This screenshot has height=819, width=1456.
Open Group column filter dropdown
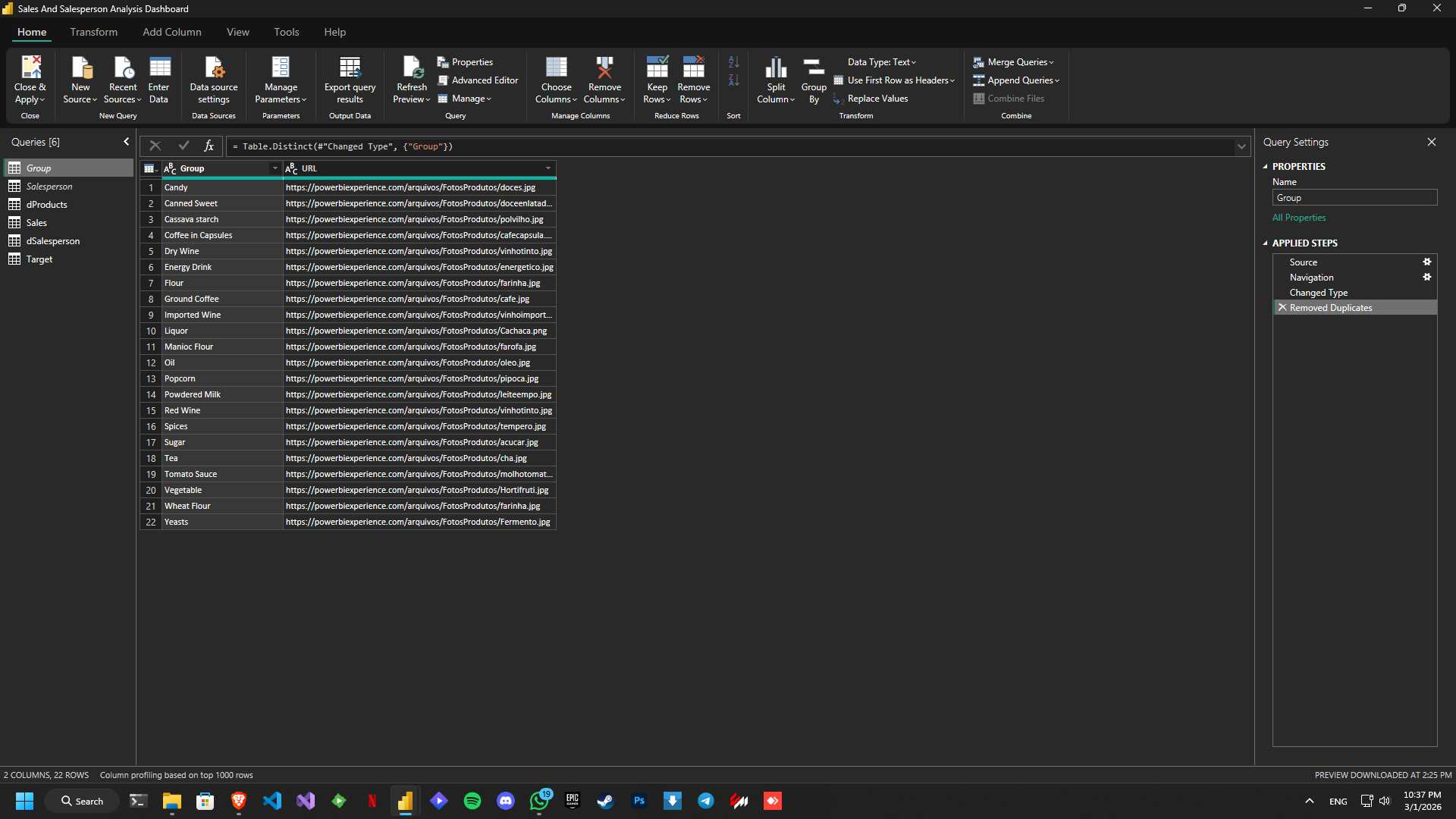[275, 168]
